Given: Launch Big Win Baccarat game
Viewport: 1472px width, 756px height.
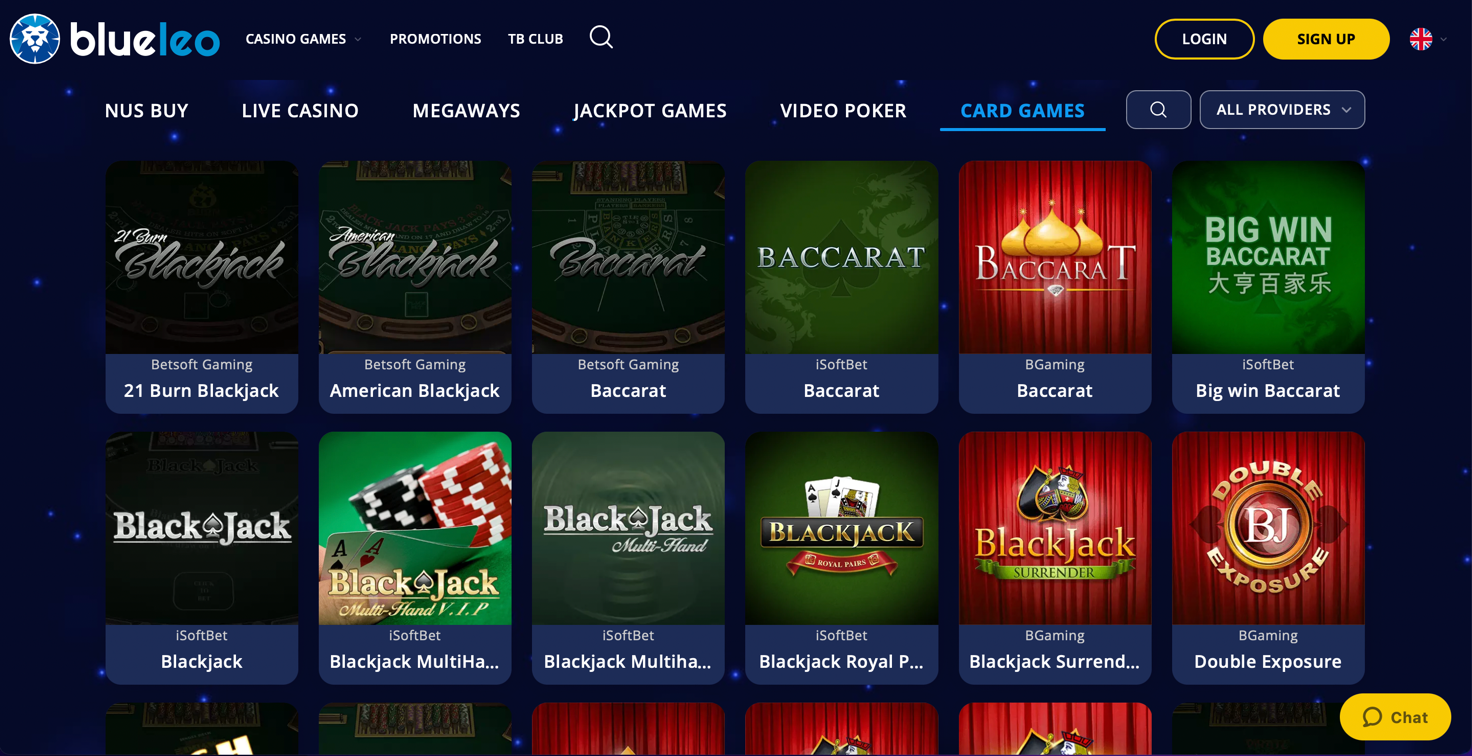Looking at the screenshot, I should pos(1268,258).
